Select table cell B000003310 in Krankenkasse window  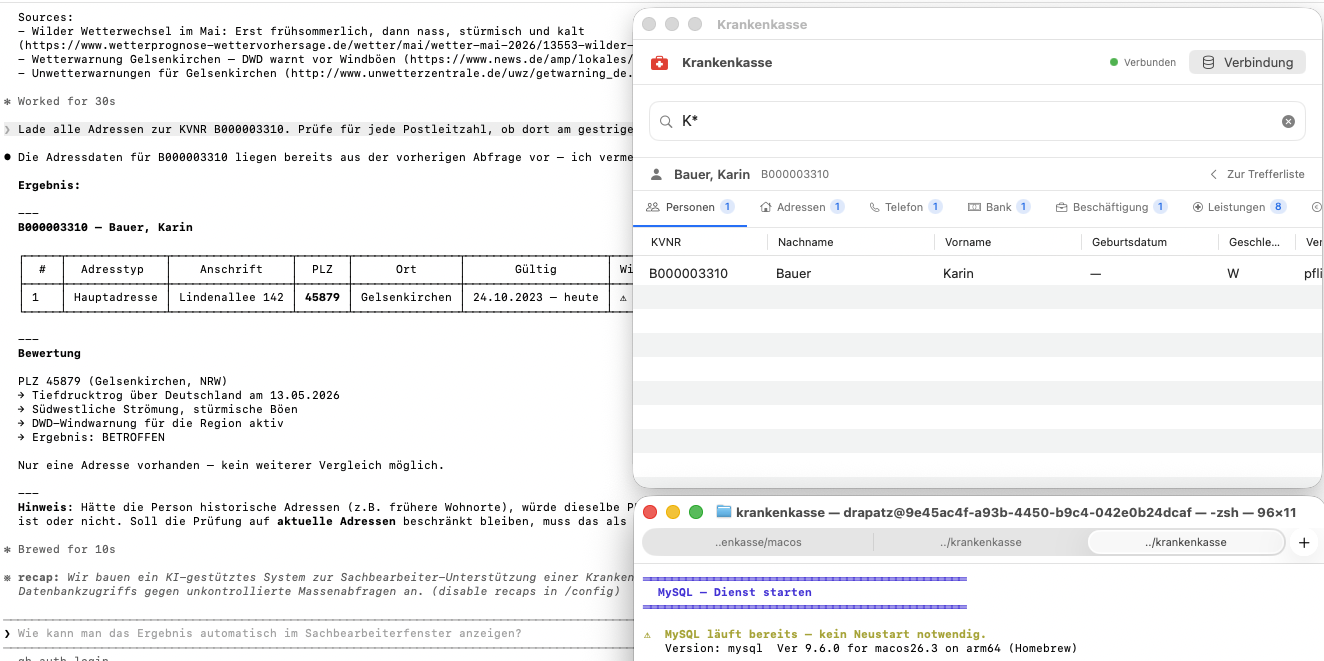(x=688, y=273)
